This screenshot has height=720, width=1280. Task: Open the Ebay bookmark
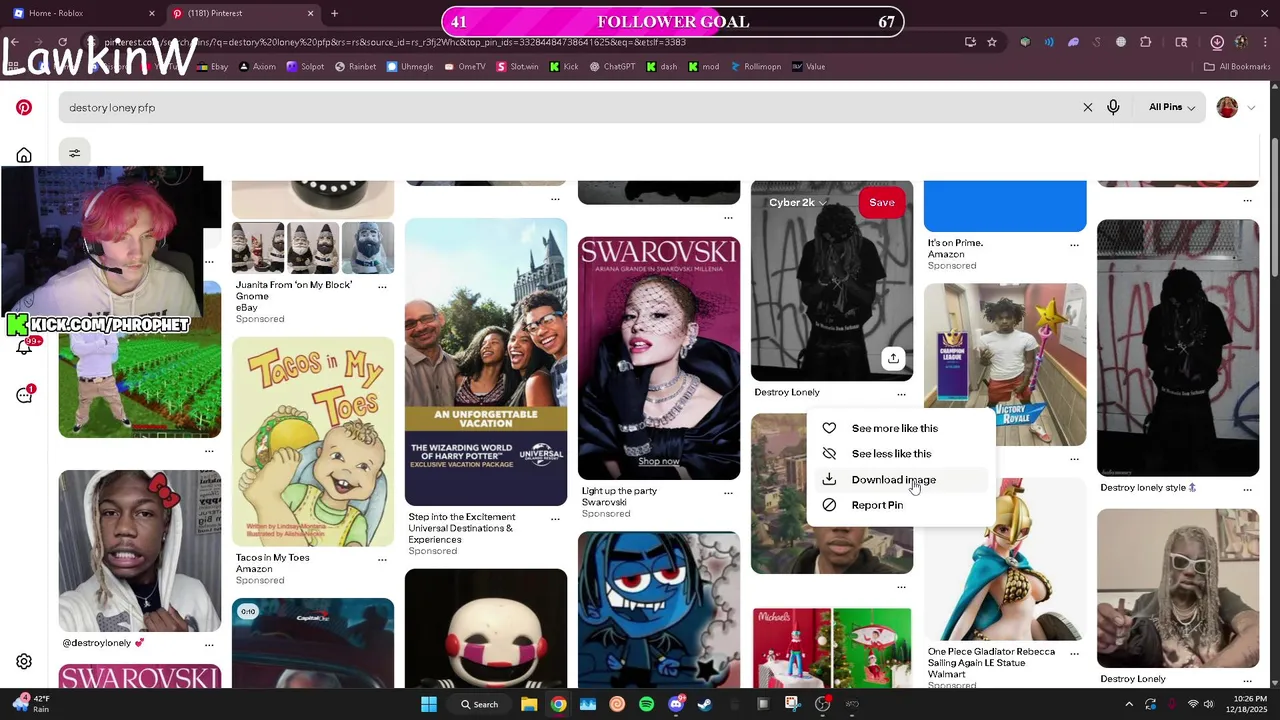212,67
